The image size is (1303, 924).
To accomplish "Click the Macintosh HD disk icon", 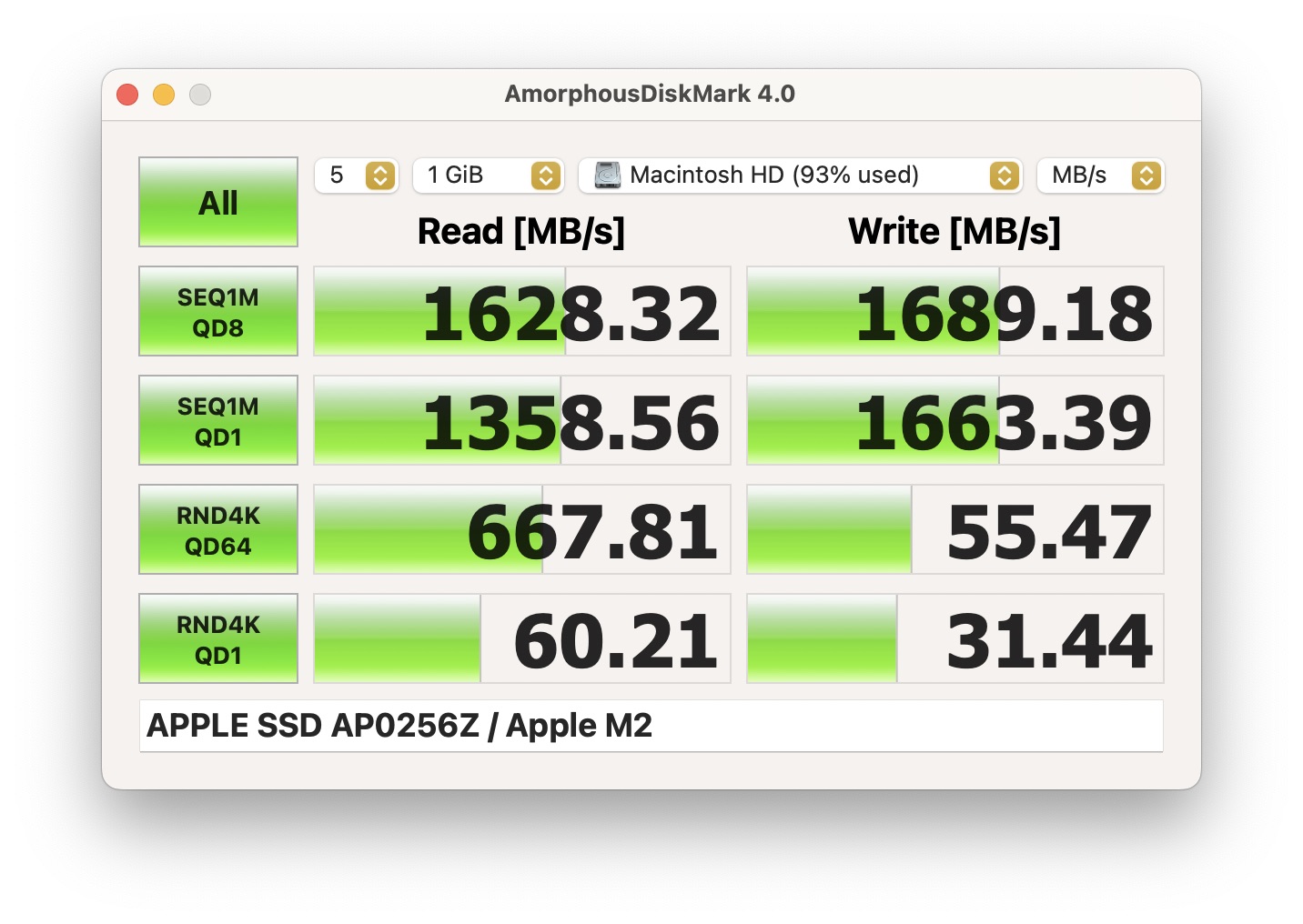I will point(607,175).
